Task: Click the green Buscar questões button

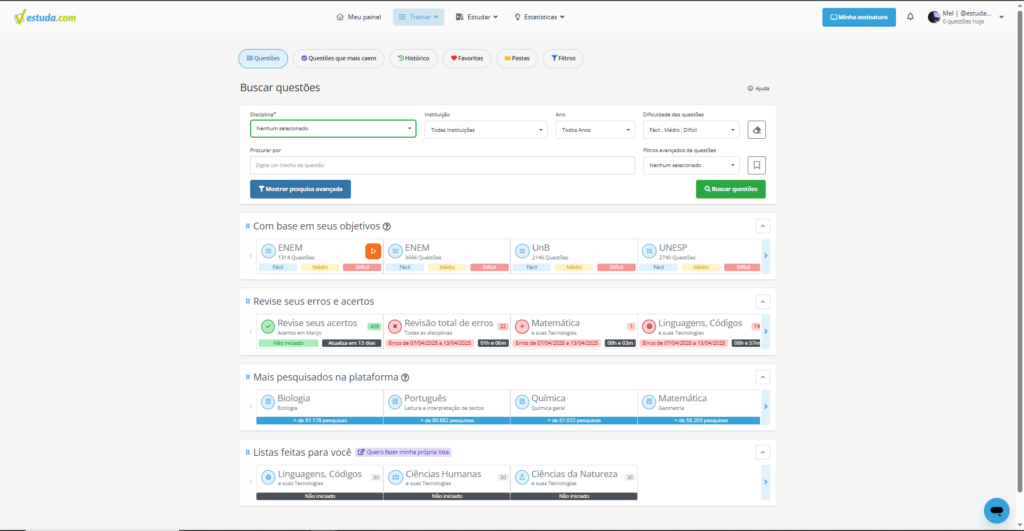Action: (x=730, y=189)
